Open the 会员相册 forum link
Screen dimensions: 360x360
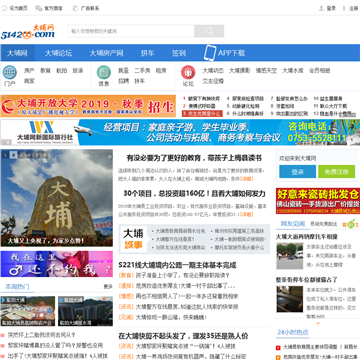[x=320, y=71]
